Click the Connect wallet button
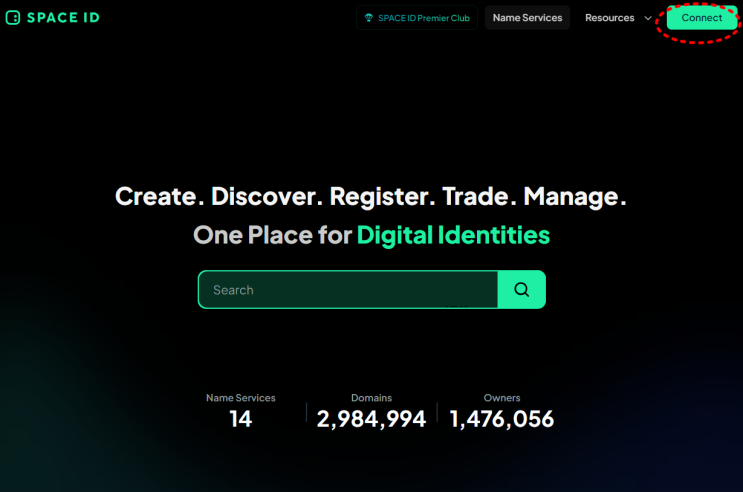Screen dimensions: 743x492 701,18
